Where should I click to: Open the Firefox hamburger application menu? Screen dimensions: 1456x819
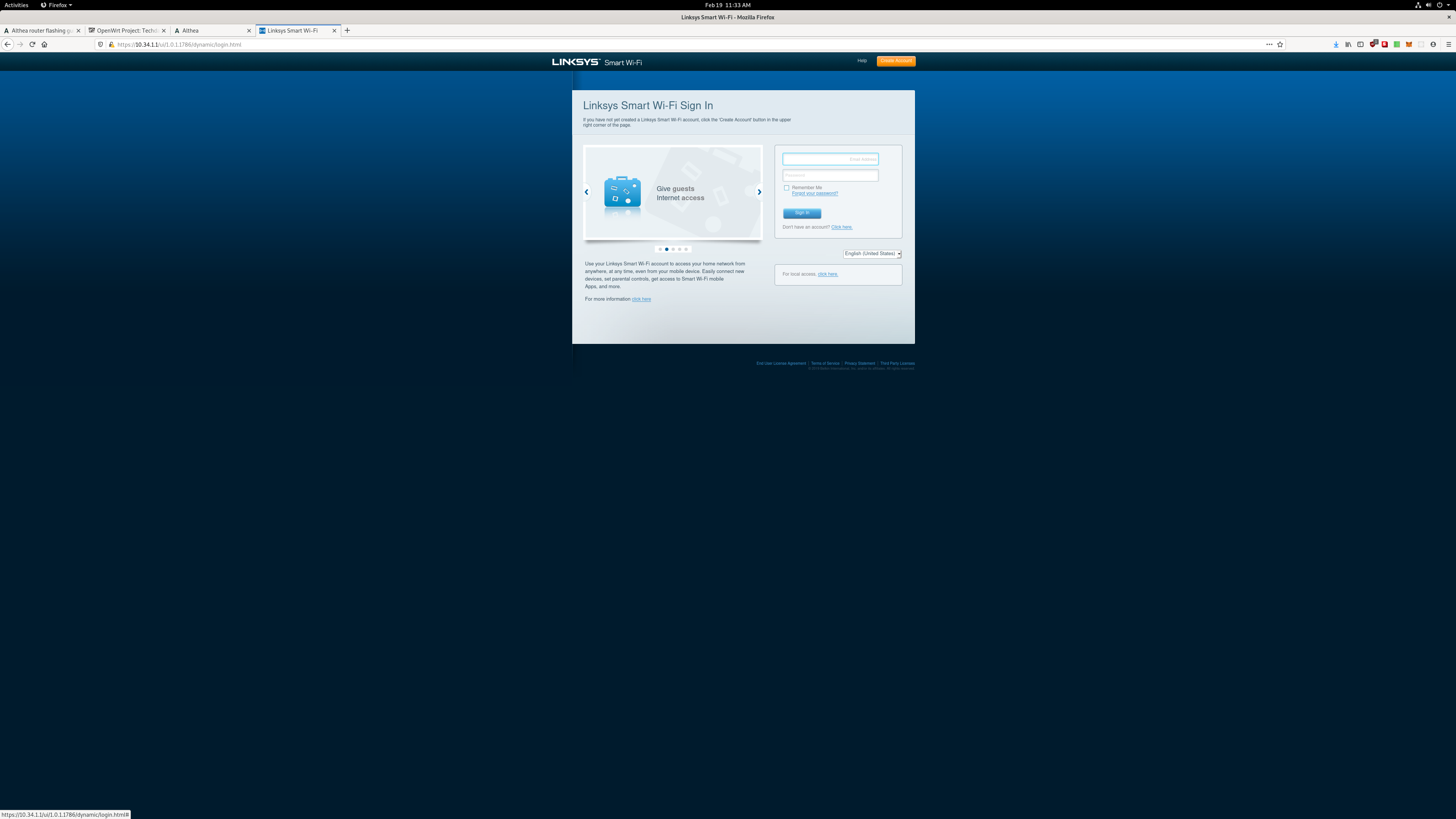coord(1448,45)
